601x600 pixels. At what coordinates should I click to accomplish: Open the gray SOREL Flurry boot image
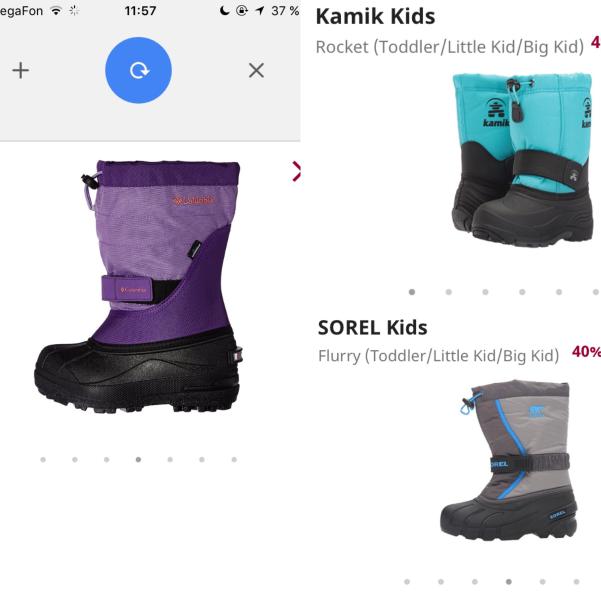click(509, 460)
